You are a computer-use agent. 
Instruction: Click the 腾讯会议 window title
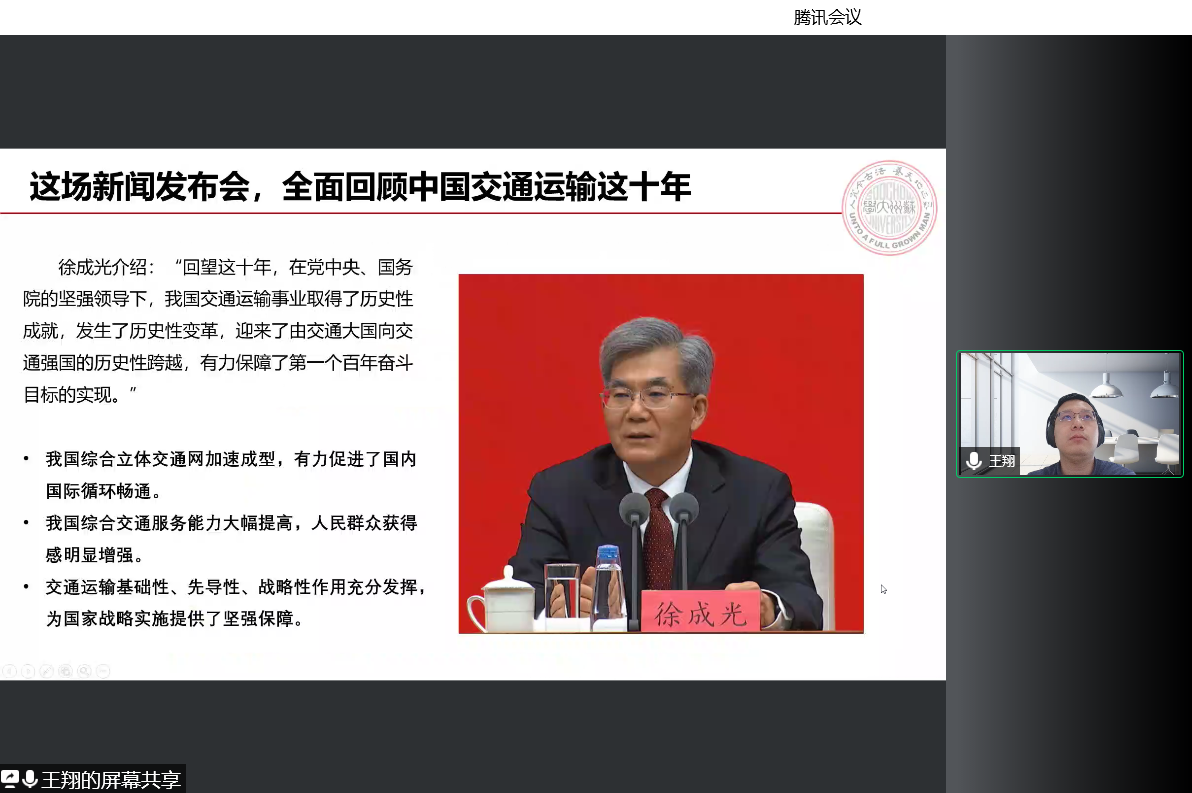pyautogui.click(x=827, y=17)
